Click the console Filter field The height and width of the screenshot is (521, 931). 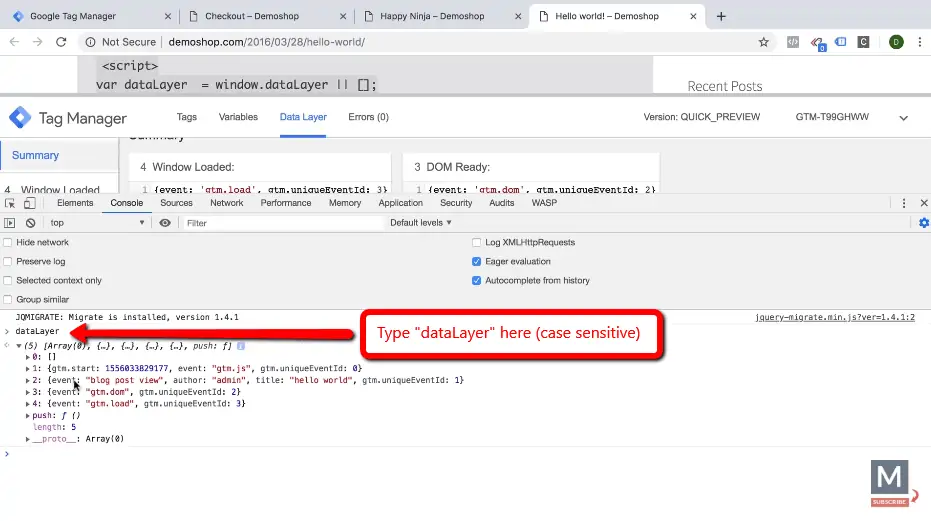click(x=284, y=223)
